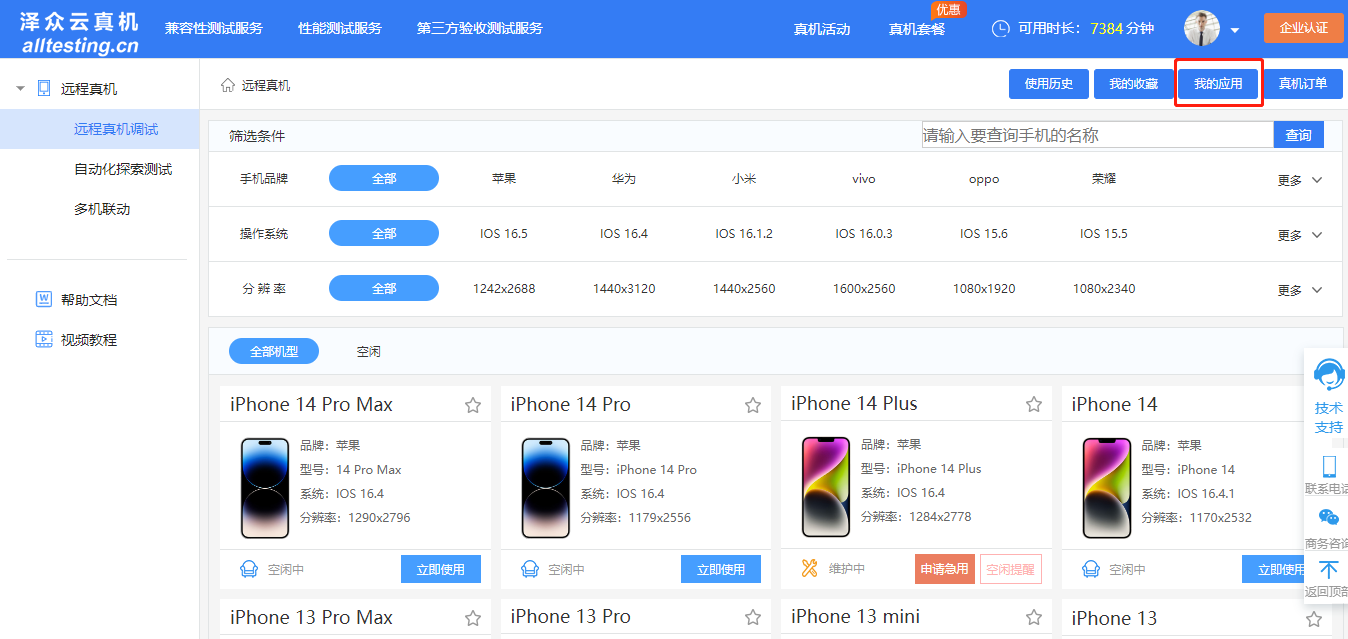Expand the dropdown arrow next to avatar
1348x639 pixels.
click(1235, 30)
